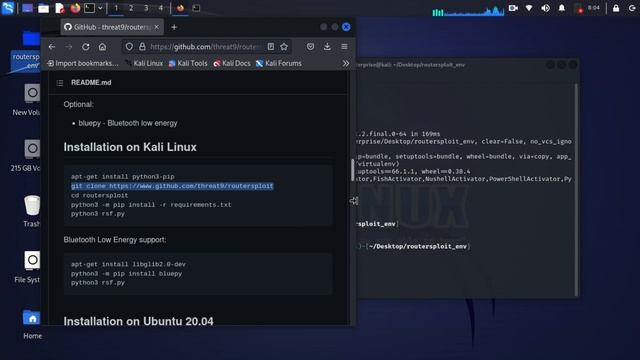640x360 pixels.
Task: Click the screen recorder tray icon
Action: (x=513, y=8)
